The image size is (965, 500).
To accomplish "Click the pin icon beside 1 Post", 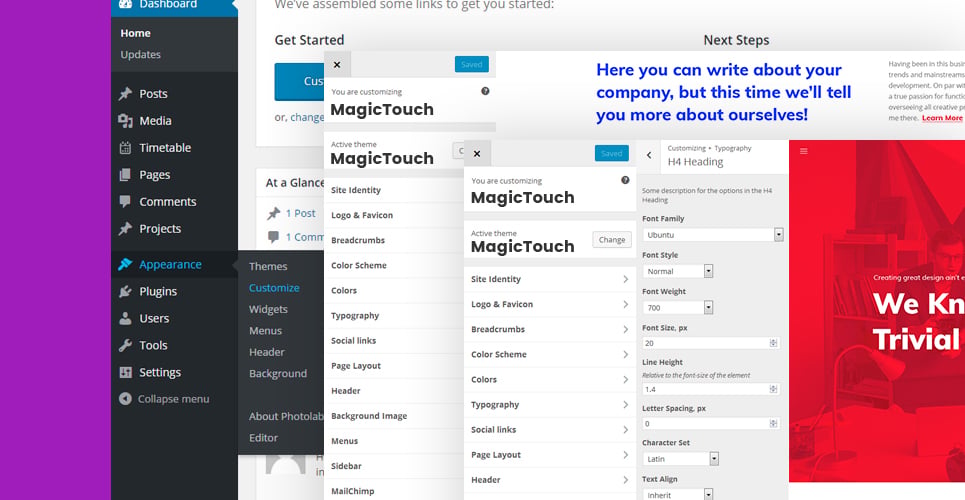I will 273,214.
